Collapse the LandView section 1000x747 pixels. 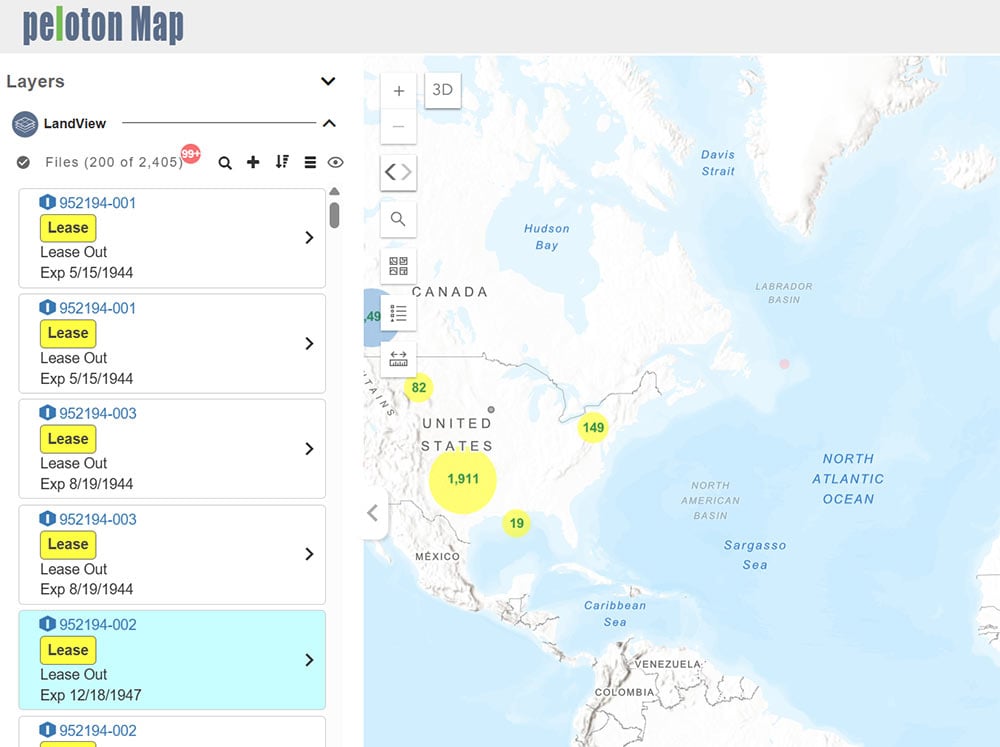pos(328,124)
